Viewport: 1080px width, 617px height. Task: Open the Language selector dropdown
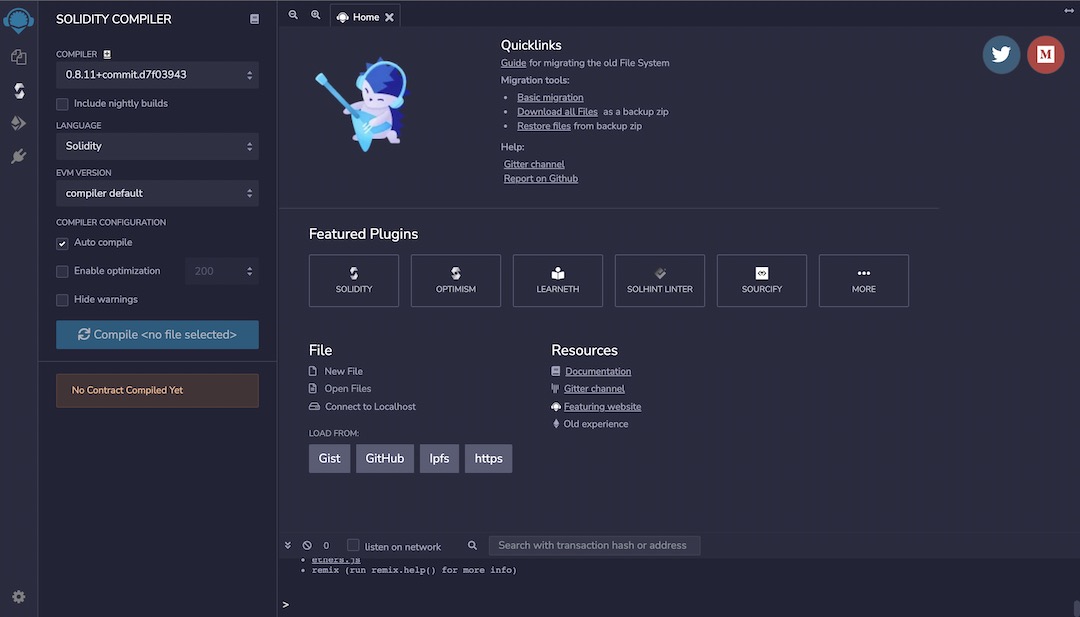[x=157, y=146]
